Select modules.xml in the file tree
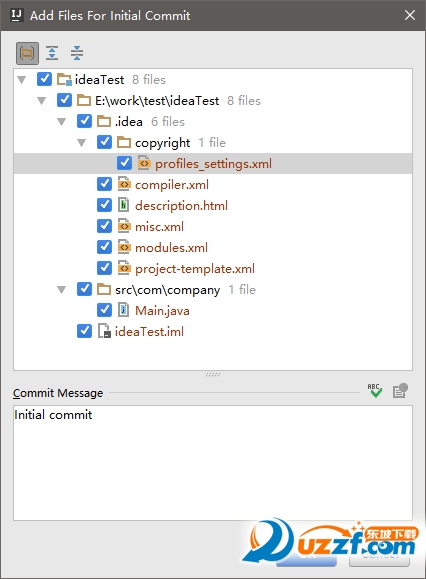This screenshot has width=426, height=579. tap(171, 247)
